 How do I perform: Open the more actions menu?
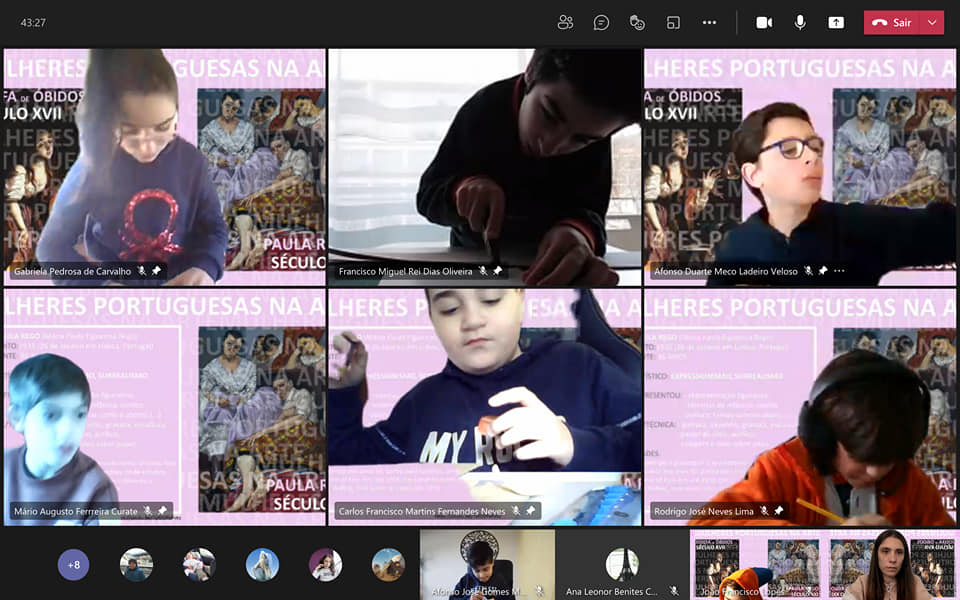click(x=709, y=22)
